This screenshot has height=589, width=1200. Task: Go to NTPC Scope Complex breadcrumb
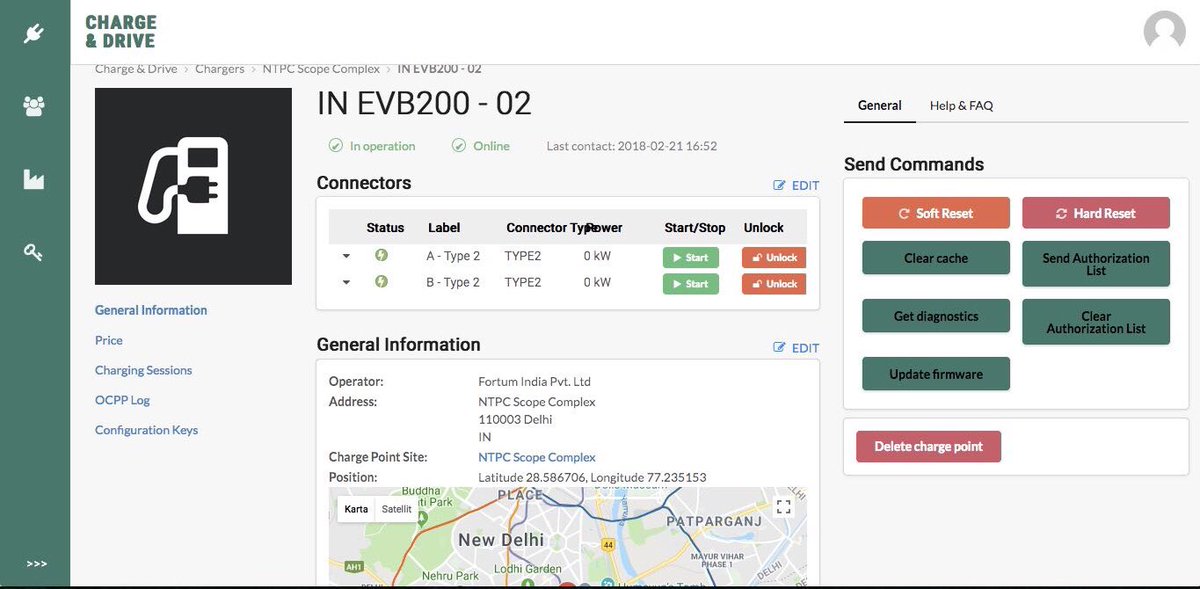click(321, 69)
